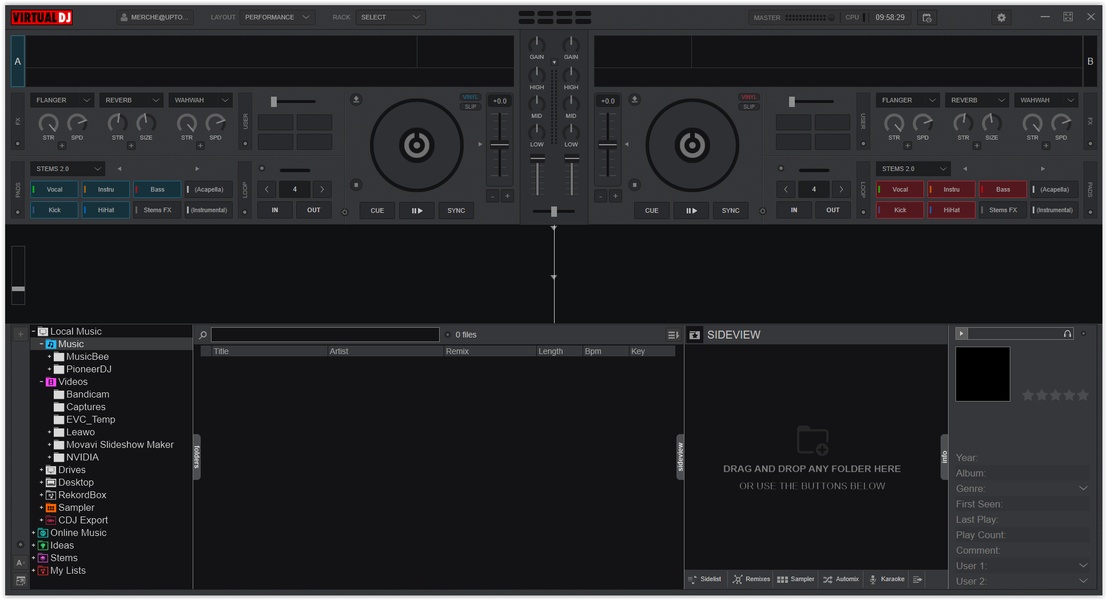Click the Online Music tree icon
1107x600 pixels.
(43, 533)
